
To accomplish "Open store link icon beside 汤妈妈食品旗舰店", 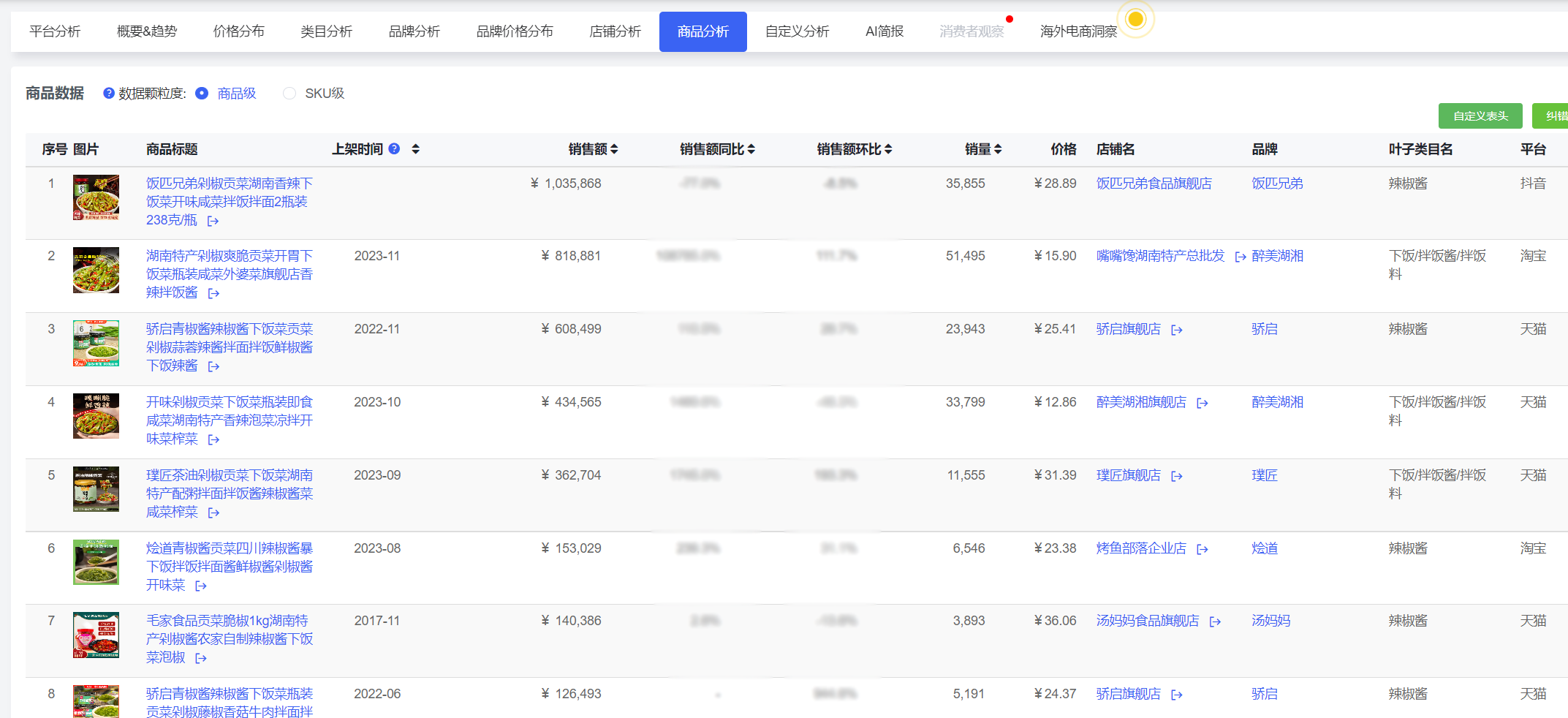I will pyautogui.click(x=1215, y=621).
